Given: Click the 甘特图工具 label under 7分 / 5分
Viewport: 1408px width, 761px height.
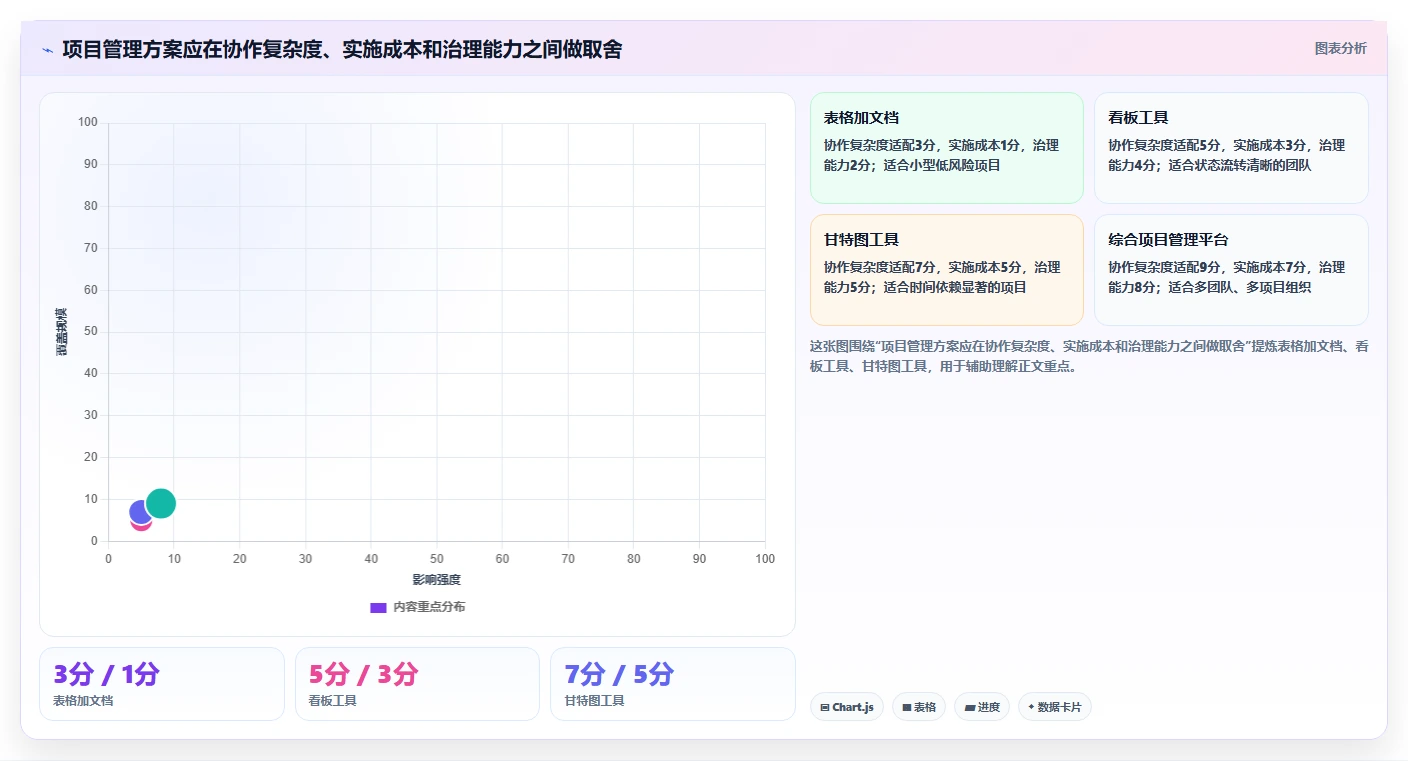Looking at the screenshot, I should click(x=595, y=701).
